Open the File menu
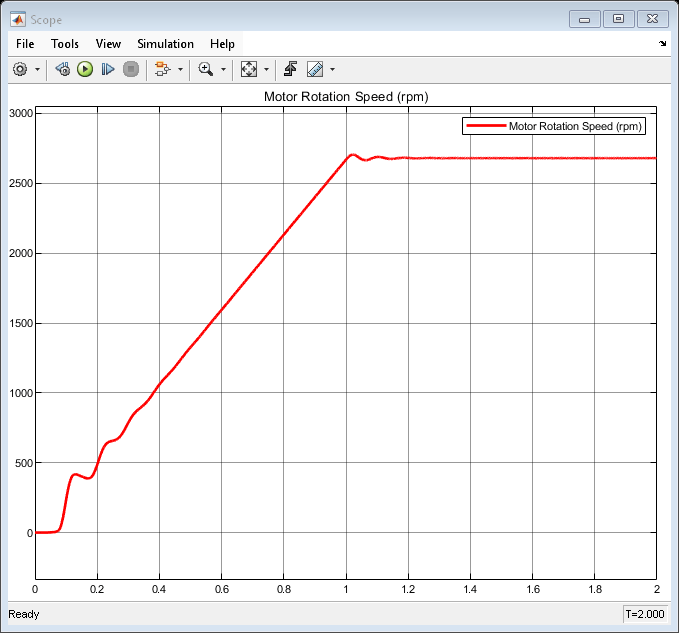The height and width of the screenshot is (633, 679). click(25, 44)
